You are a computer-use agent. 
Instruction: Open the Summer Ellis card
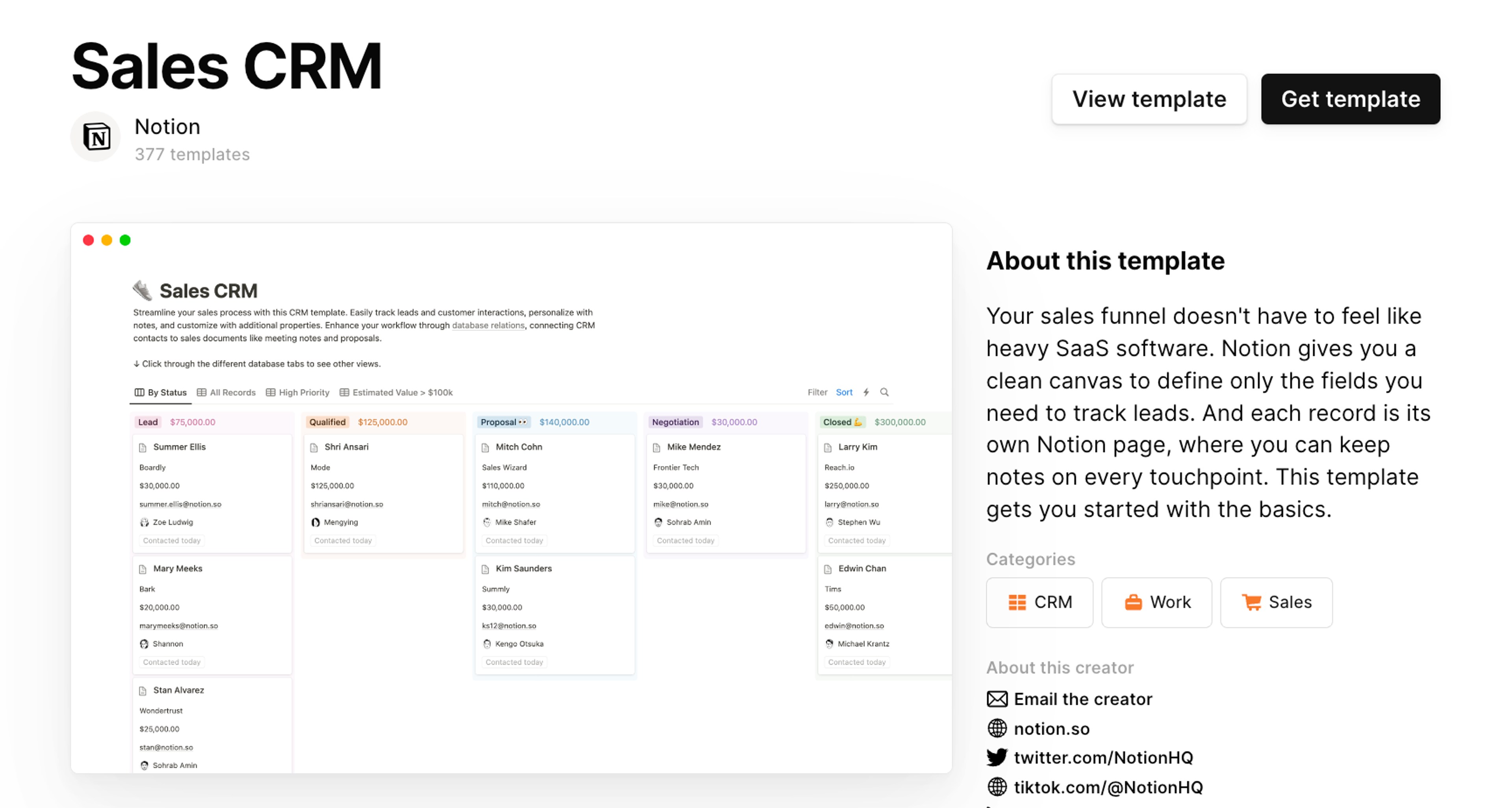coord(213,493)
